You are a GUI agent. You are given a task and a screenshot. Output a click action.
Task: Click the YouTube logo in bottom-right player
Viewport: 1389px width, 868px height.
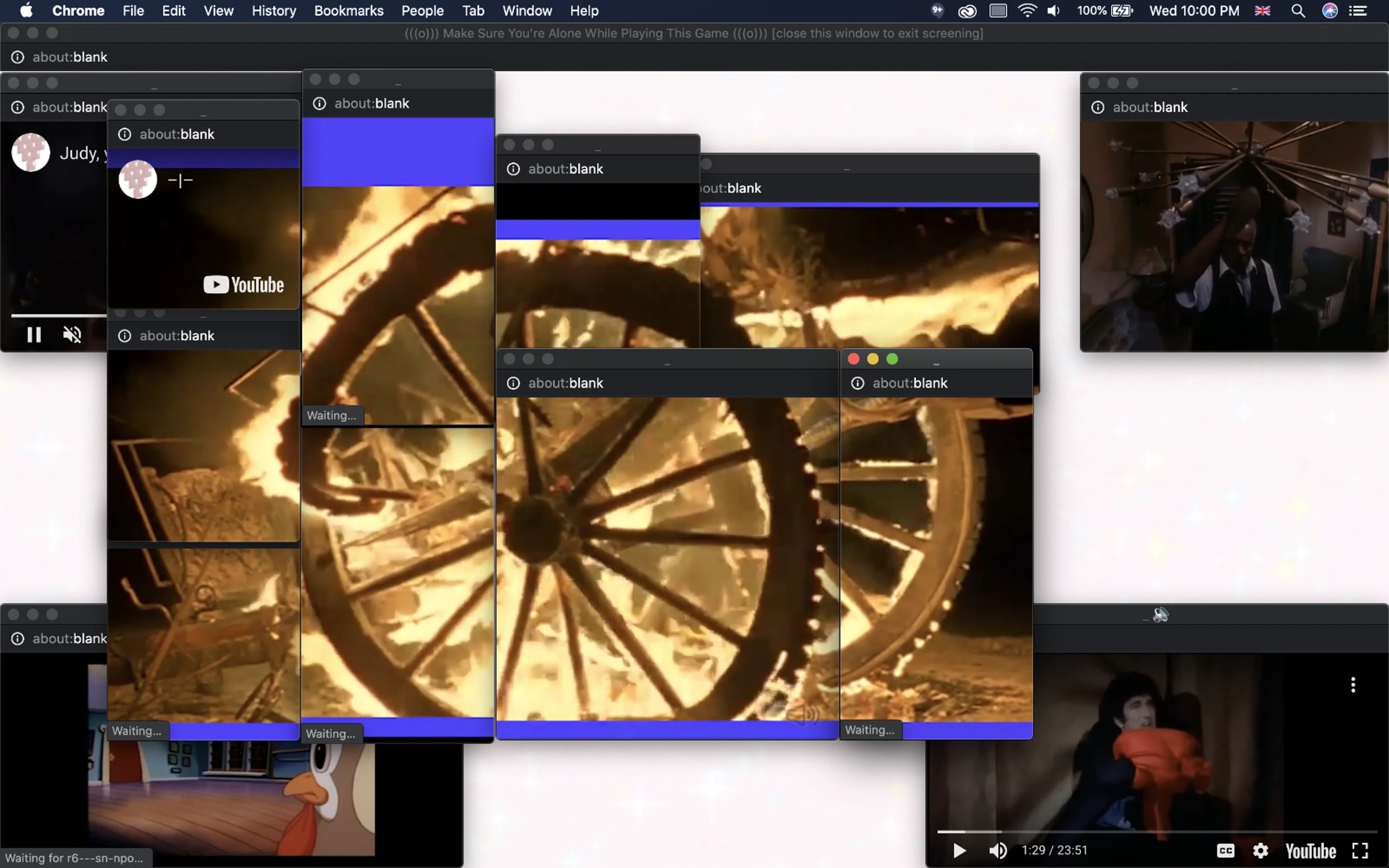[x=1310, y=851]
